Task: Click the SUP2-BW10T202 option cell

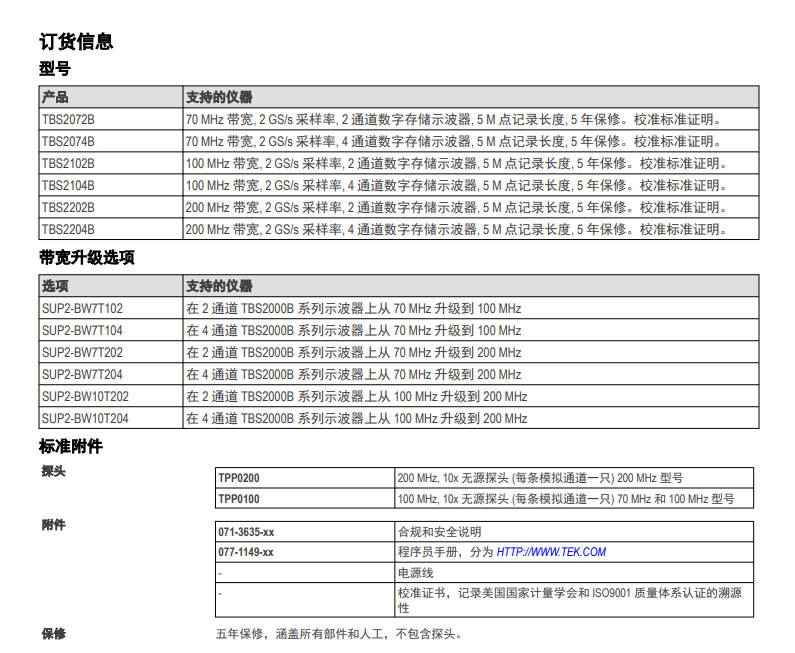Action: [111, 396]
